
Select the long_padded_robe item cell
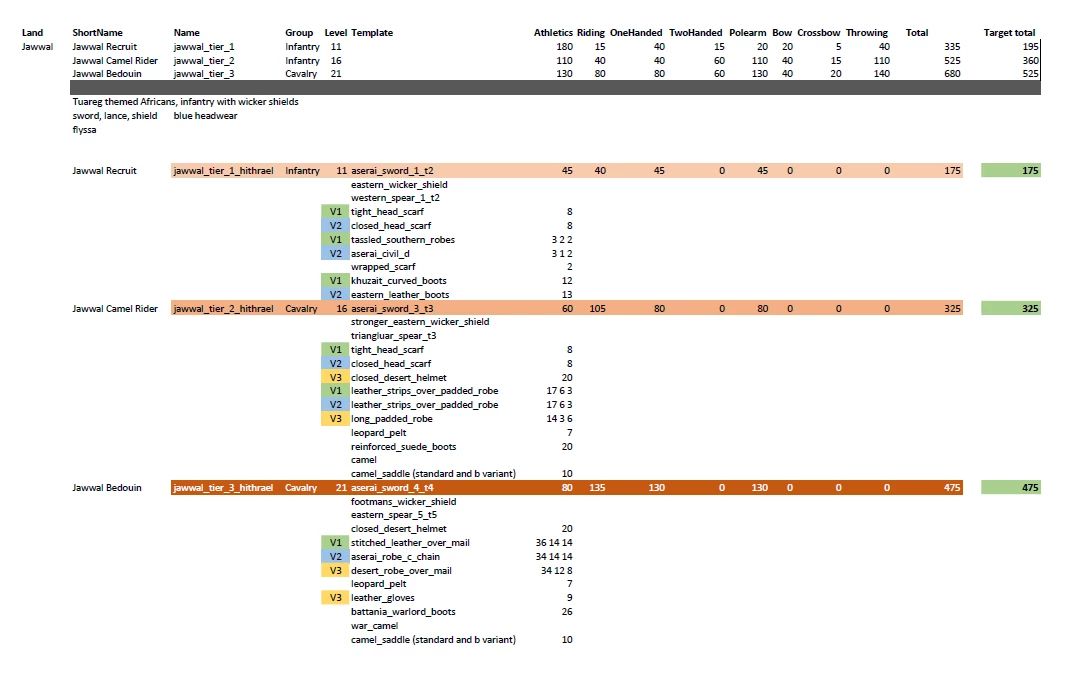391,419
